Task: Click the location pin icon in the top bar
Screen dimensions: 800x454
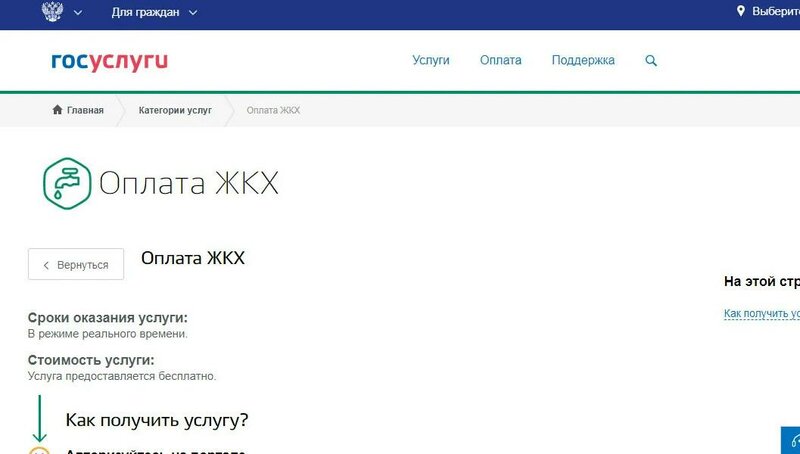Action: 741,11
